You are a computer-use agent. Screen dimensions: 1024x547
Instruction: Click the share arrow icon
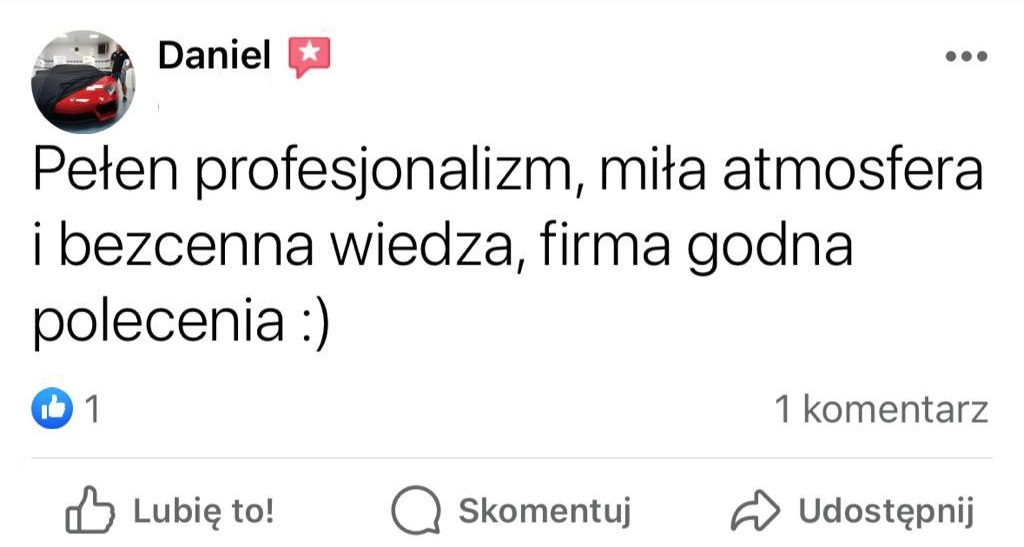[x=755, y=512]
